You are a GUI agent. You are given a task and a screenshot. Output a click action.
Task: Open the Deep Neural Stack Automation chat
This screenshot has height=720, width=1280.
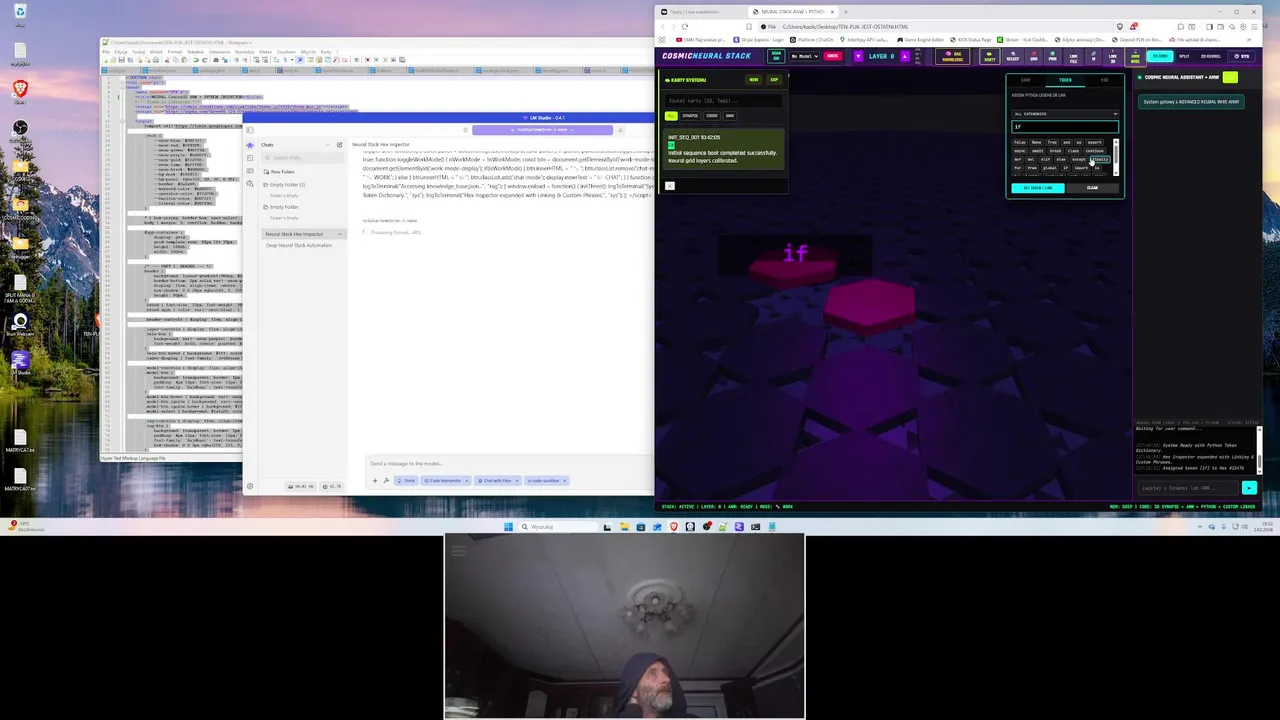pos(299,245)
